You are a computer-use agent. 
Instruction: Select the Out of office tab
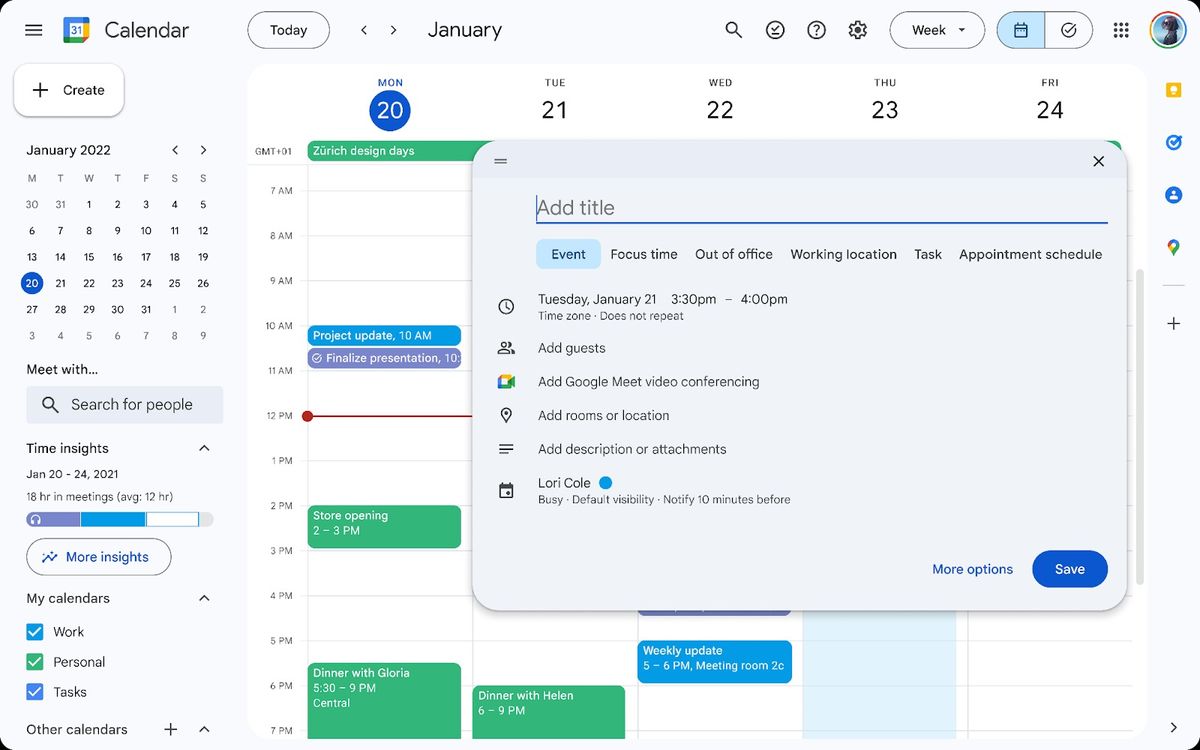click(x=733, y=254)
